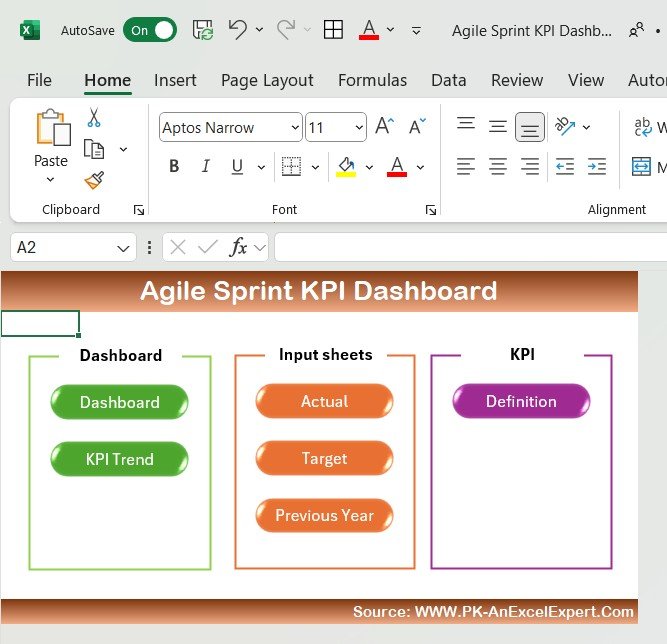The width and height of the screenshot is (667, 644).
Task: Click into the formula bar field
Action: tap(470, 247)
